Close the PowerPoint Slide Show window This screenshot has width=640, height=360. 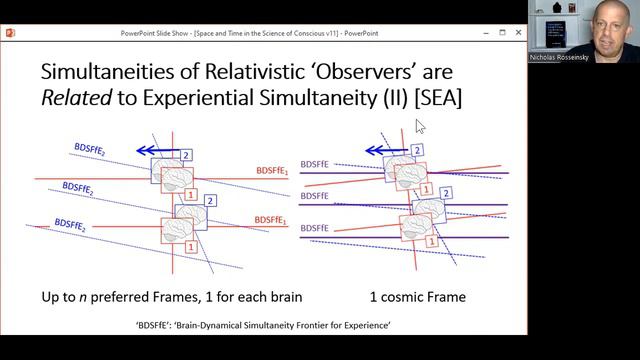pyautogui.click(x=518, y=33)
